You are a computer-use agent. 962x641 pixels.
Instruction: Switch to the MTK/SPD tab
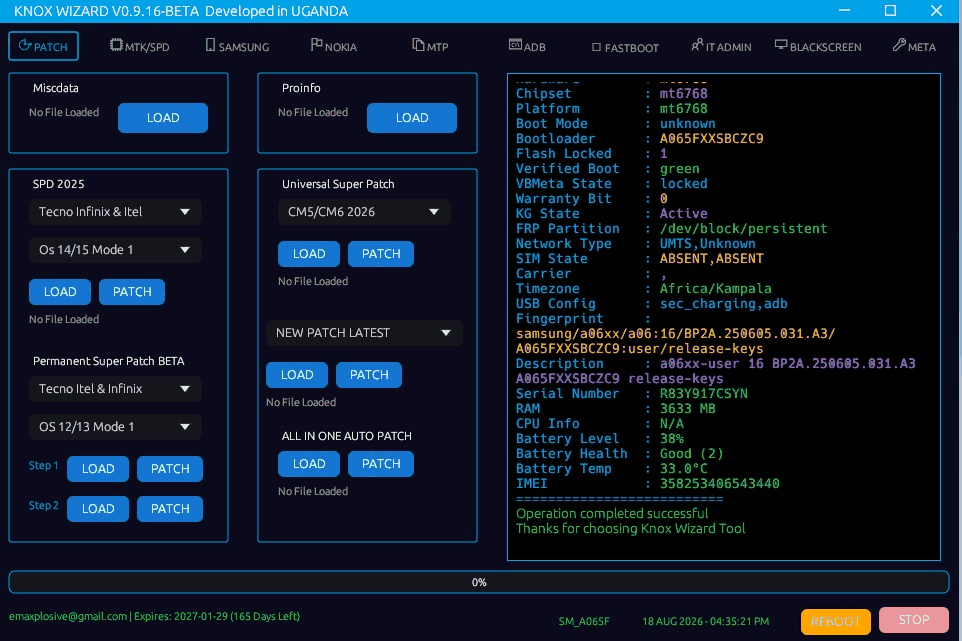pyautogui.click(x=139, y=47)
